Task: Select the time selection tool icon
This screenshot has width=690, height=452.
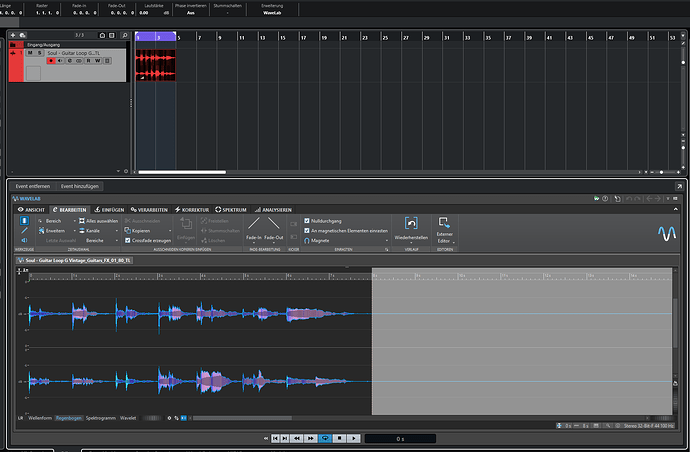Action: (x=24, y=221)
